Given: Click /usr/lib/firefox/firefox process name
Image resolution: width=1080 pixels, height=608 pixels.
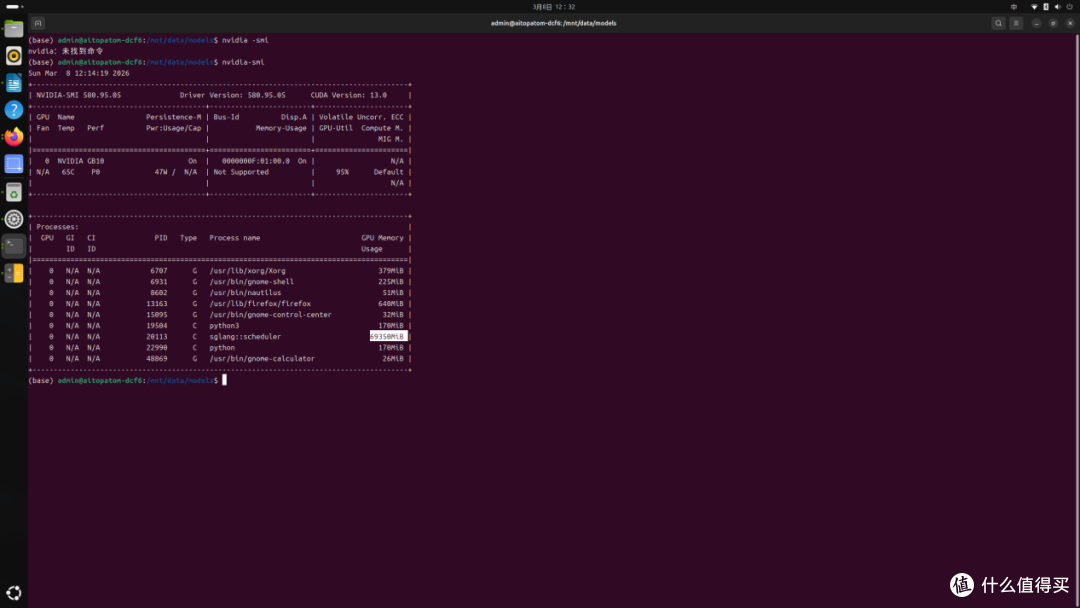Looking at the screenshot, I should click(260, 304).
